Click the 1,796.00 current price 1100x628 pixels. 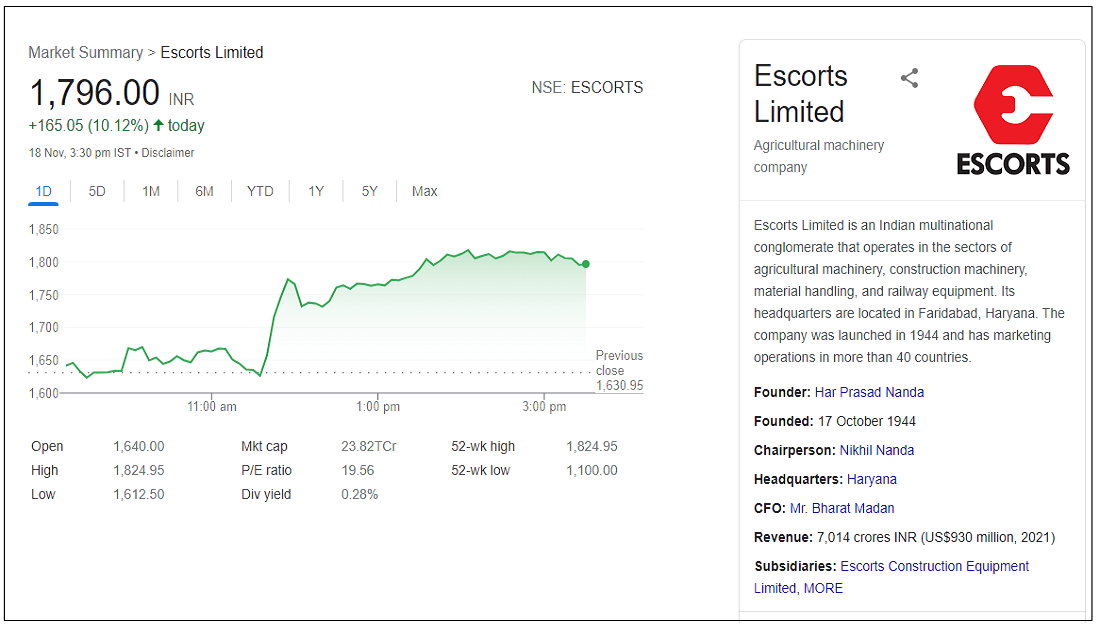tap(95, 93)
